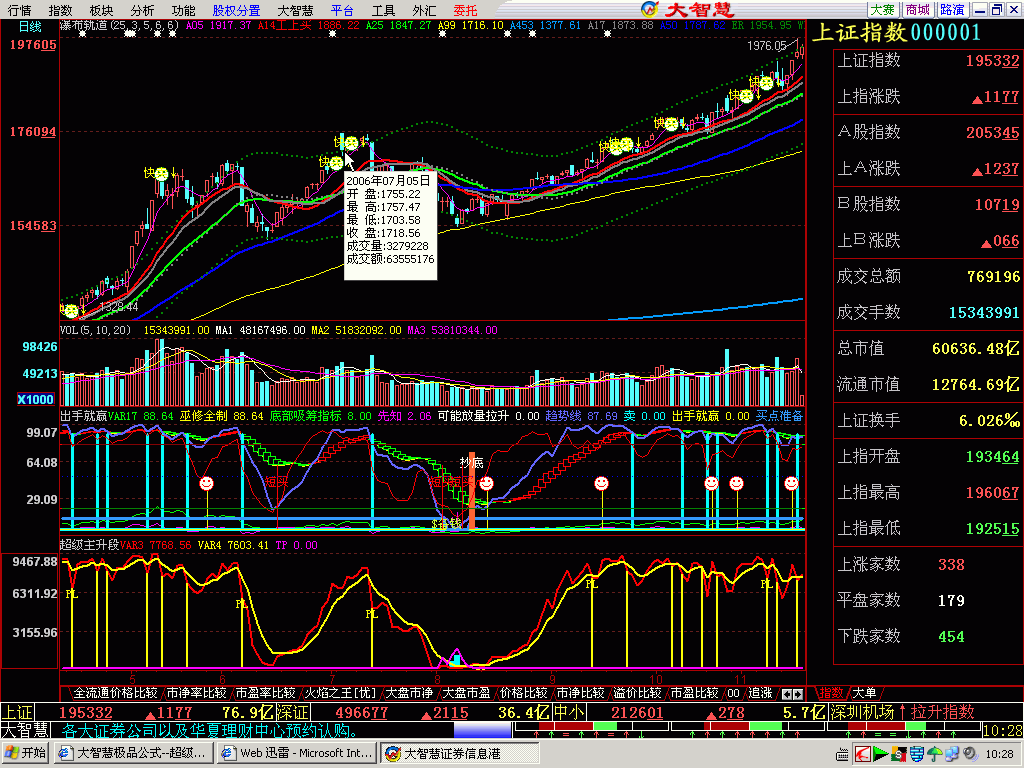Select the 00 tab

coord(733,693)
